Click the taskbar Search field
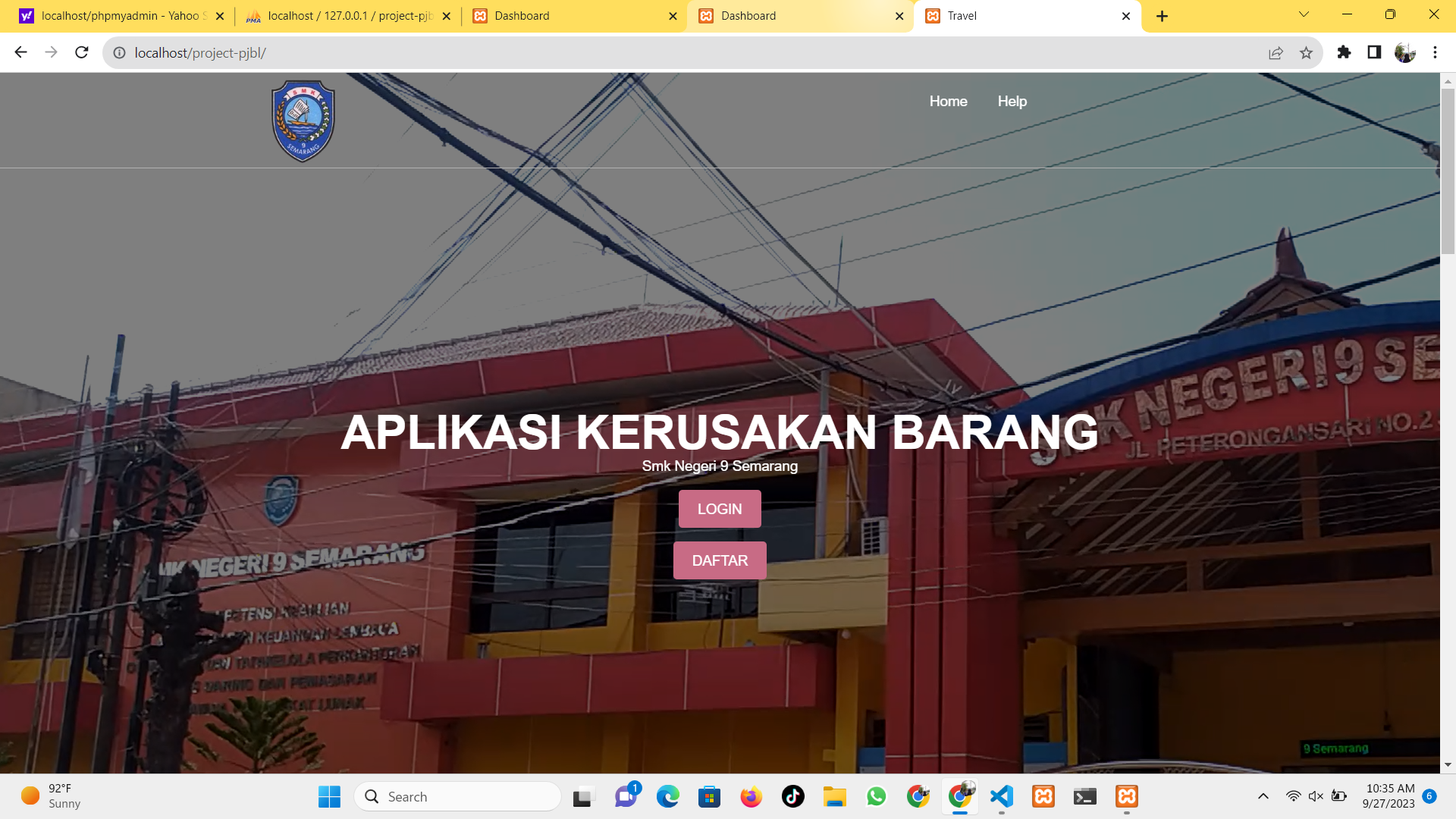 point(457,796)
